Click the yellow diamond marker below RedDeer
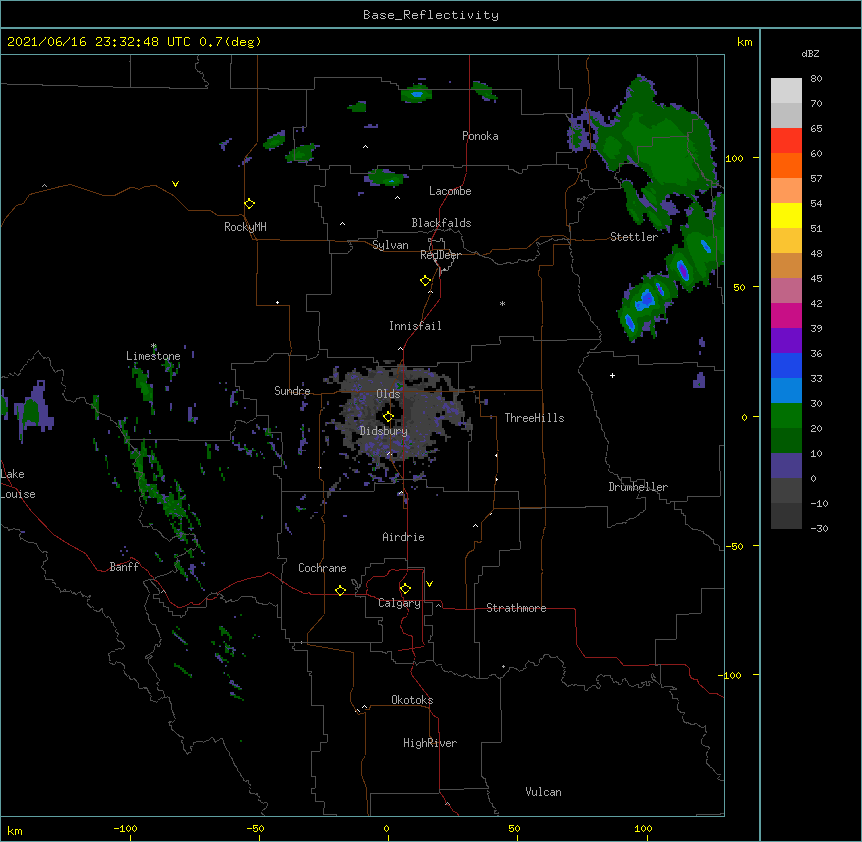 pyautogui.click(x=425, y=280)
